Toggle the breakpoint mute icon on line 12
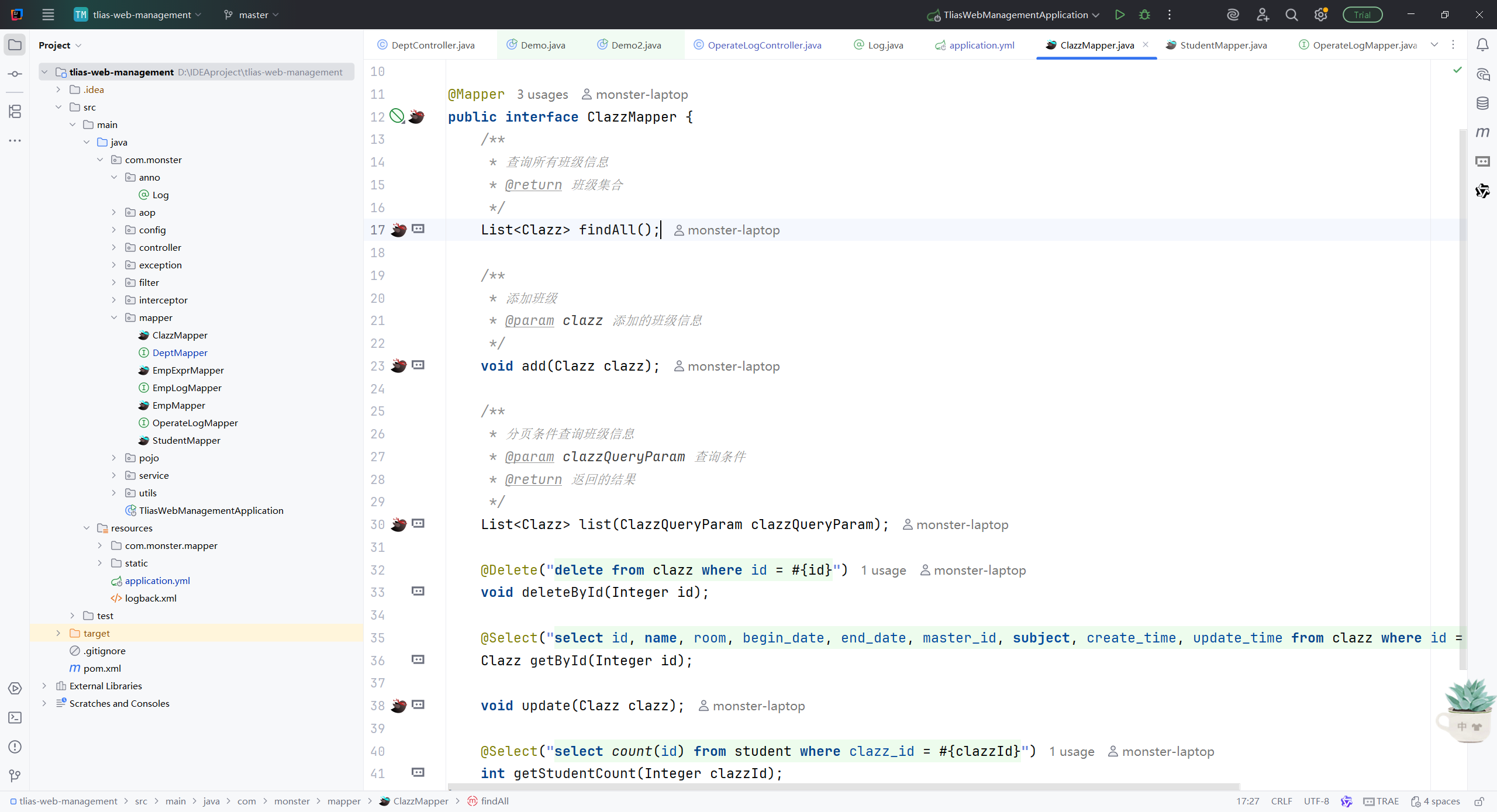Viewport: 1497px width, 812px height. [x=397, y=116]
